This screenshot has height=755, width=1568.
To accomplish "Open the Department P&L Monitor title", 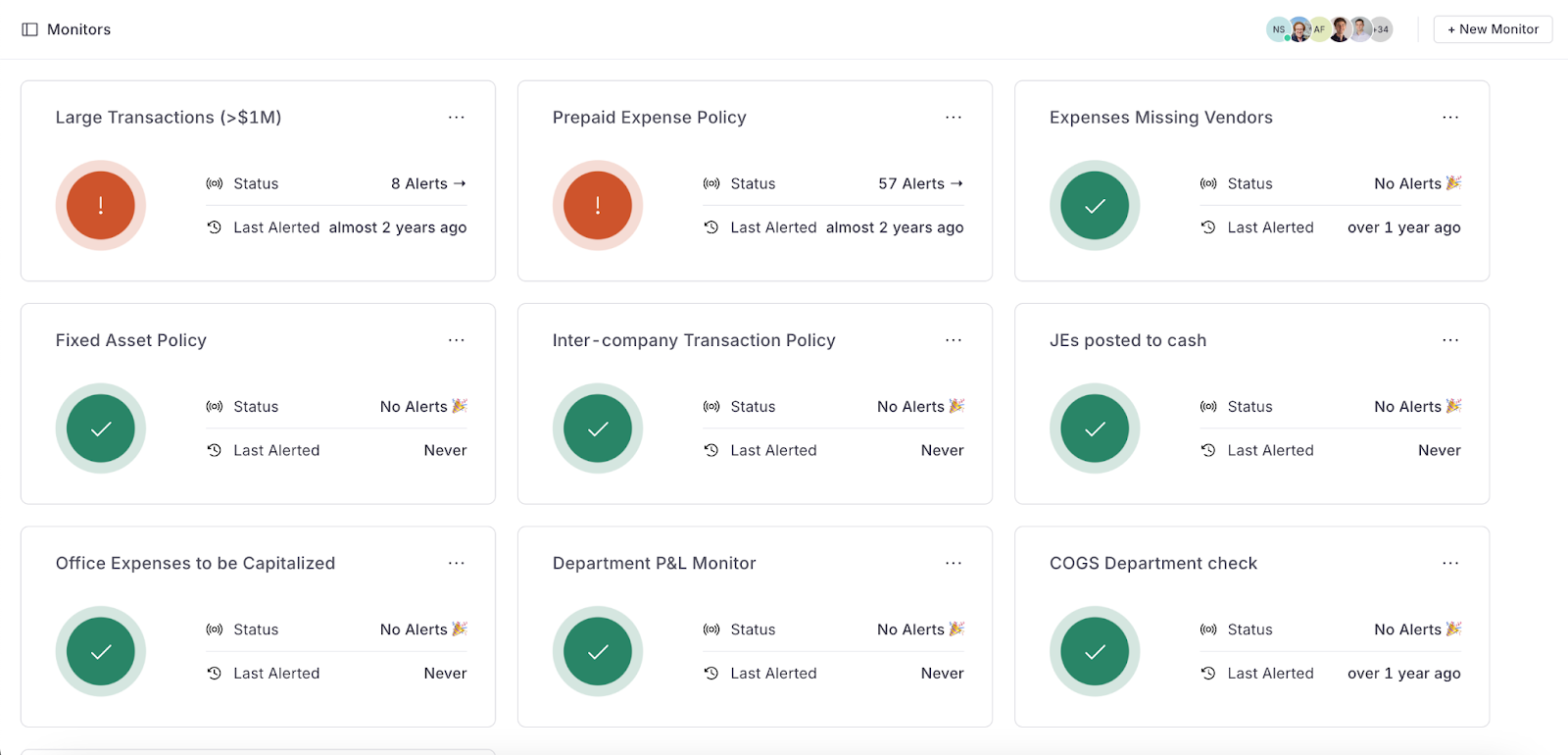I will 655,563.
